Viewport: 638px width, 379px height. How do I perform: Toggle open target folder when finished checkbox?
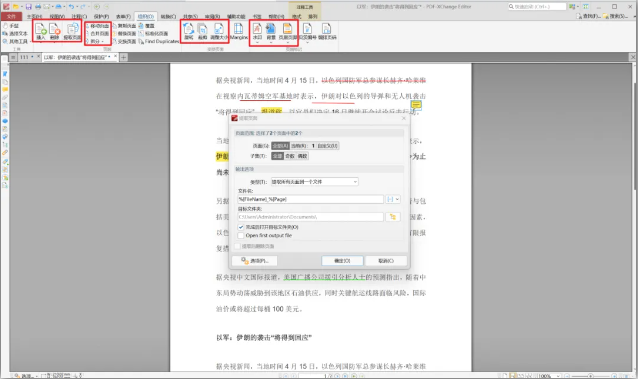click(241, 227)
